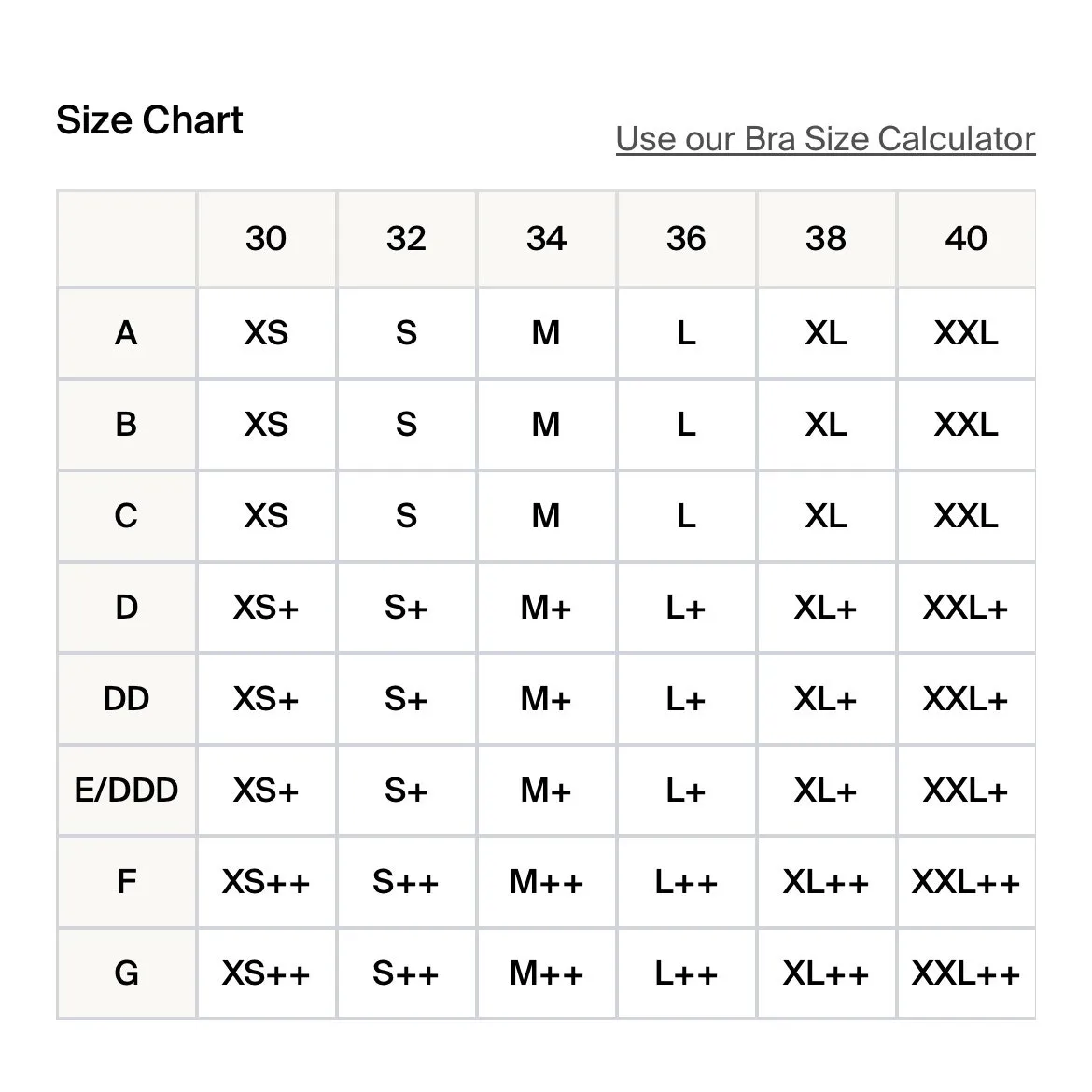The width and height of the screenshot is (1092, 1092).
Task: Select the M++ cell in row G
Action: tap(546, 973)
